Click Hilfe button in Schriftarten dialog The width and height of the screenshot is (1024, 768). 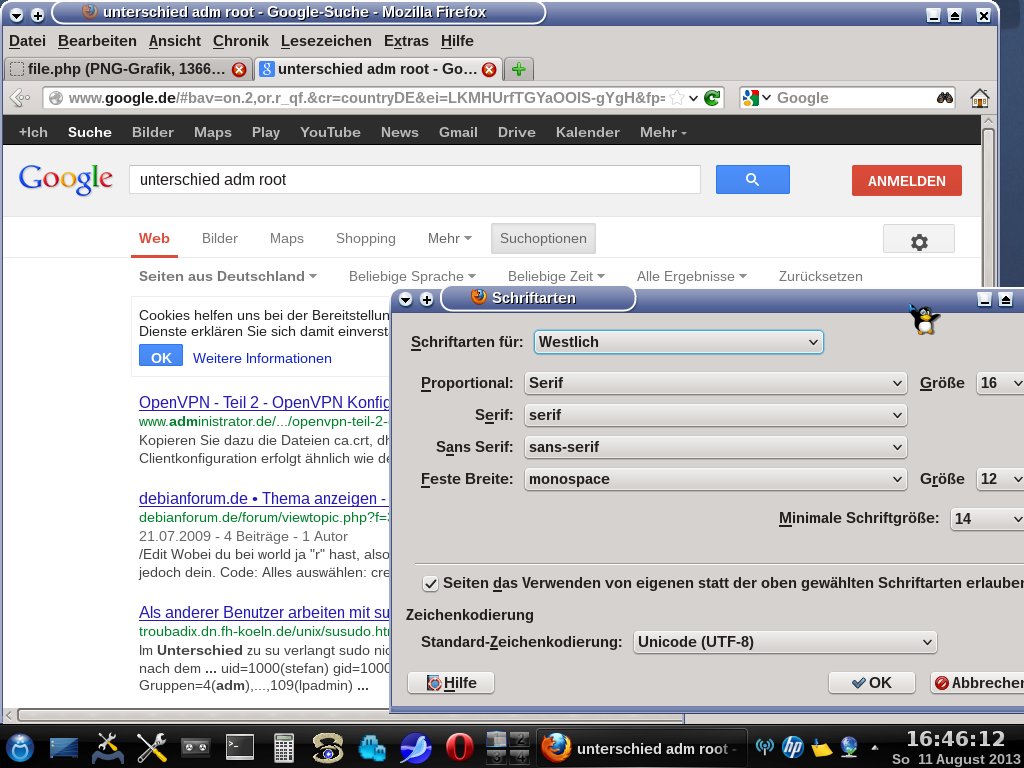[x=451, y=683]
